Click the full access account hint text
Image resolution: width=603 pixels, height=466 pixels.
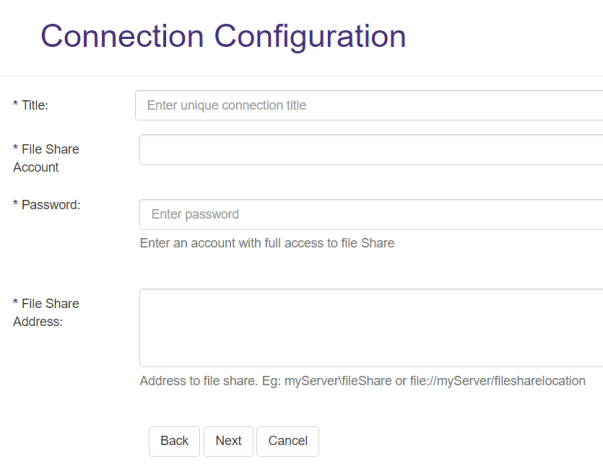(x=267, y=243)
